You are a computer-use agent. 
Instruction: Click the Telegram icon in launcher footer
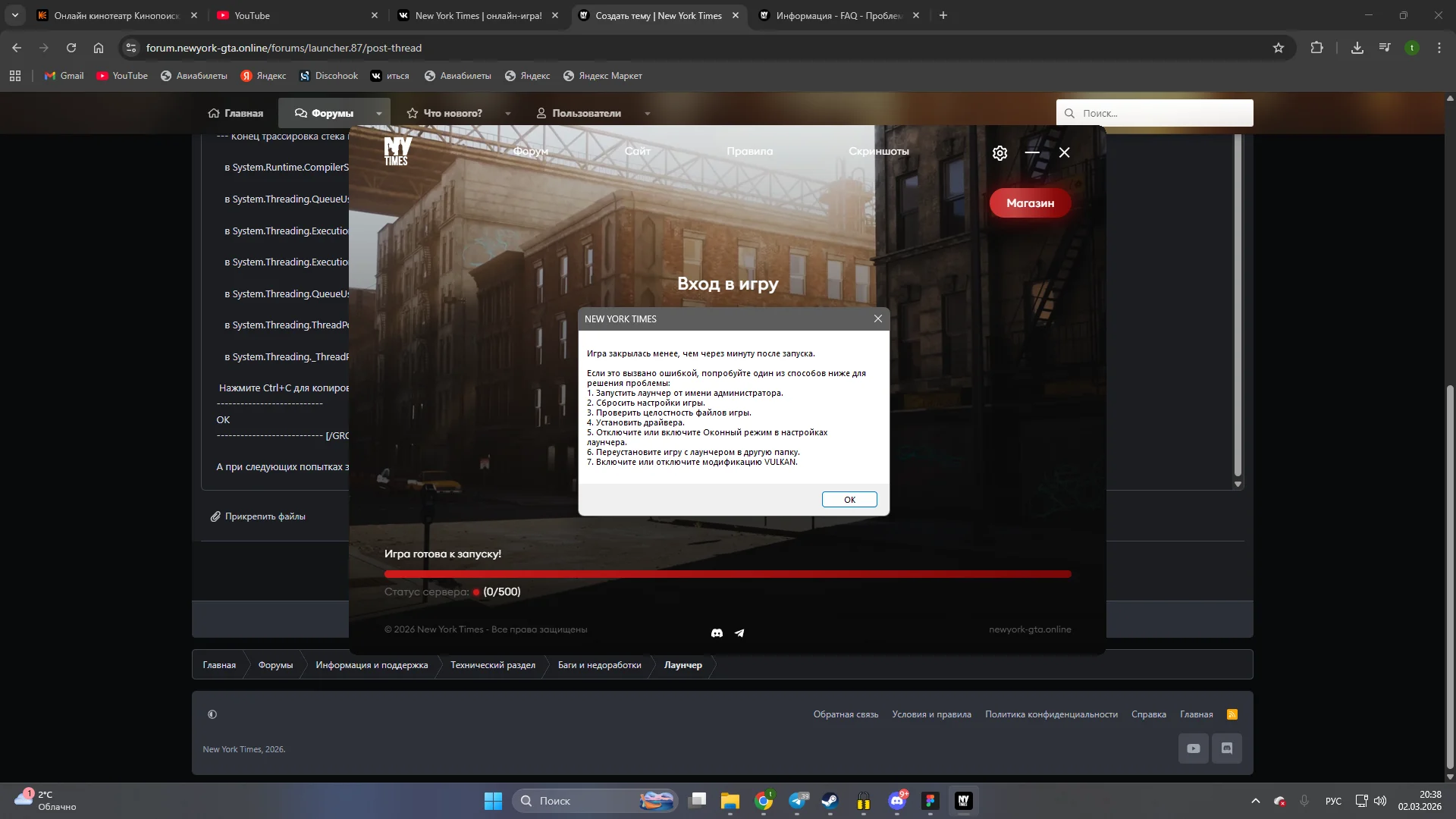click(x=739, y=633)
